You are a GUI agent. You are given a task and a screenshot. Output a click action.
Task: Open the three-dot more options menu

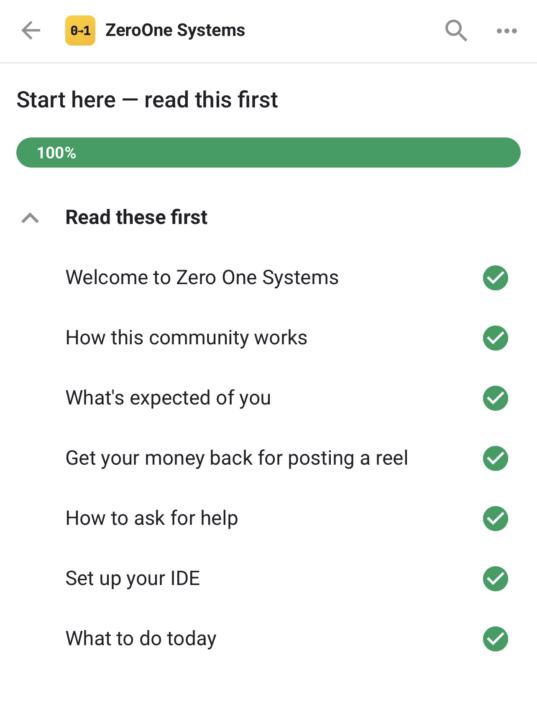(x=507, y=31)
